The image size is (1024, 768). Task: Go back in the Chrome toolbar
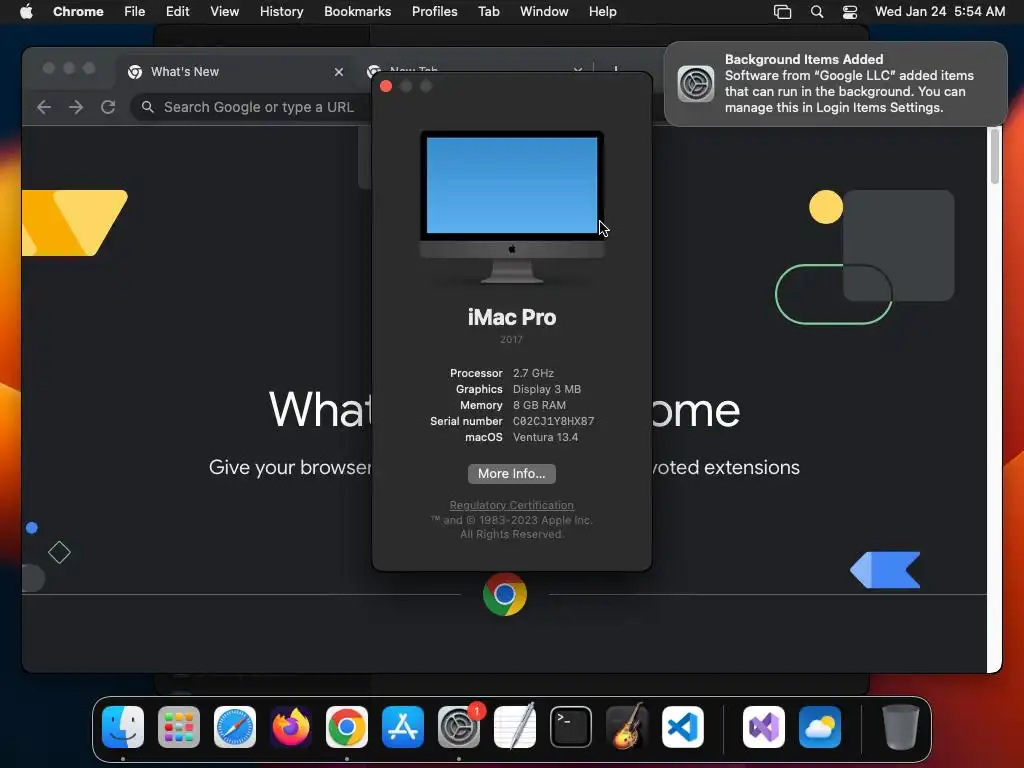[44, 107]
